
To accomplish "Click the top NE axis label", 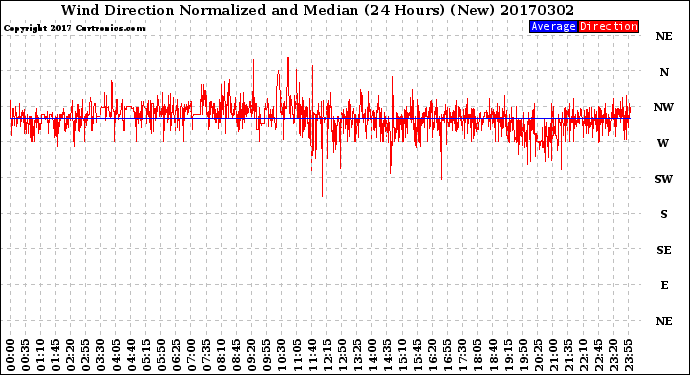I will (664, 36).
